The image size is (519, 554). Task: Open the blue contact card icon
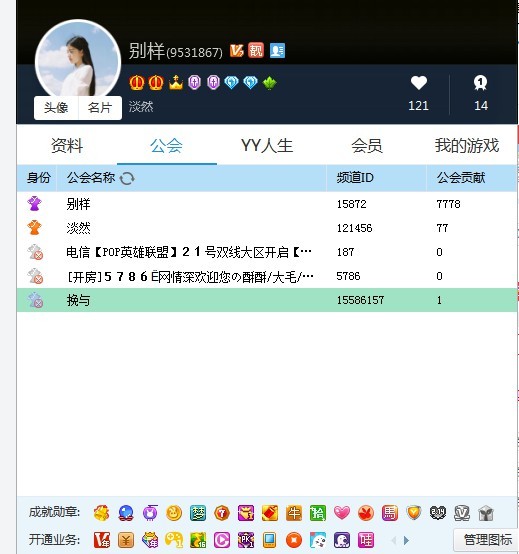tap(277, 51)
